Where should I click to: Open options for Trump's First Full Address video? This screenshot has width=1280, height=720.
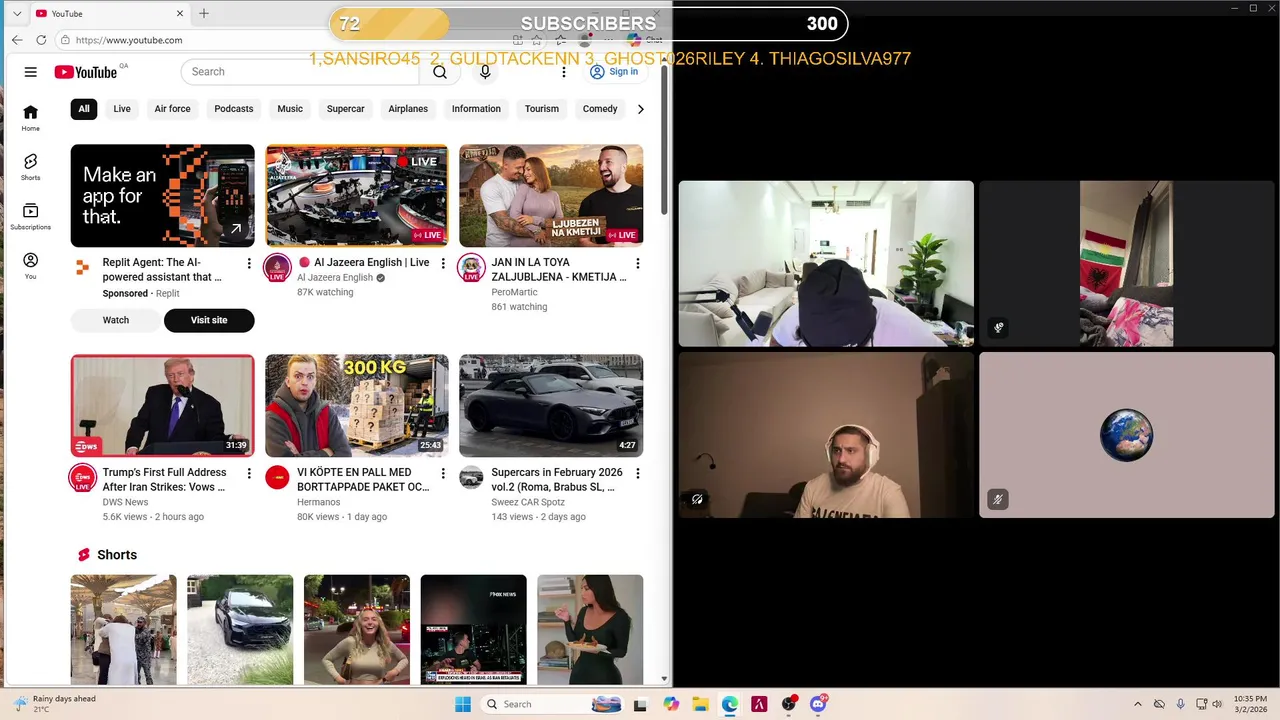(x=249, y=473)
